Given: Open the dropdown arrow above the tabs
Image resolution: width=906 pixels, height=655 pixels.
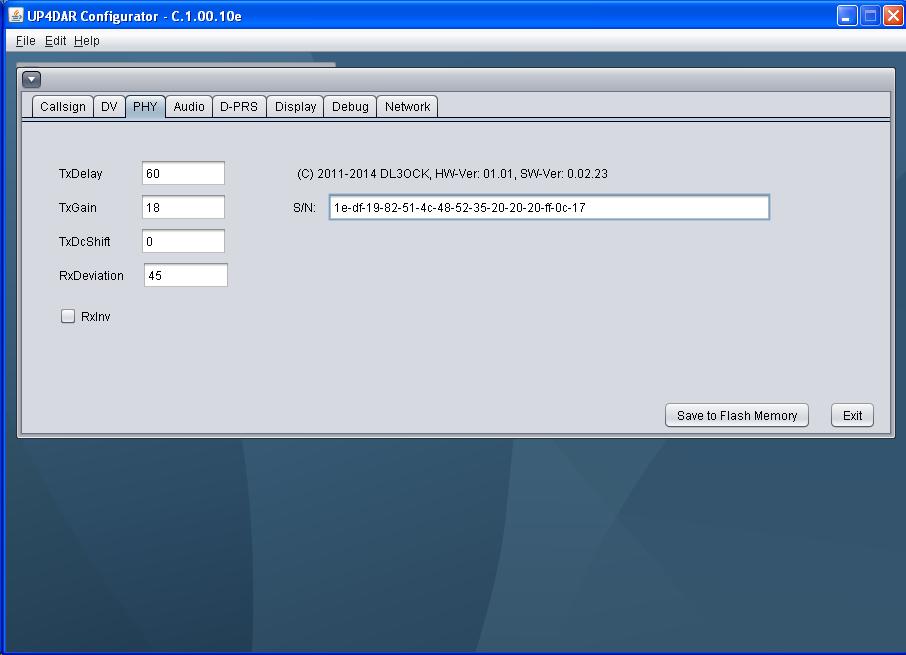Looking at the screenshot, I should [32, 79].
